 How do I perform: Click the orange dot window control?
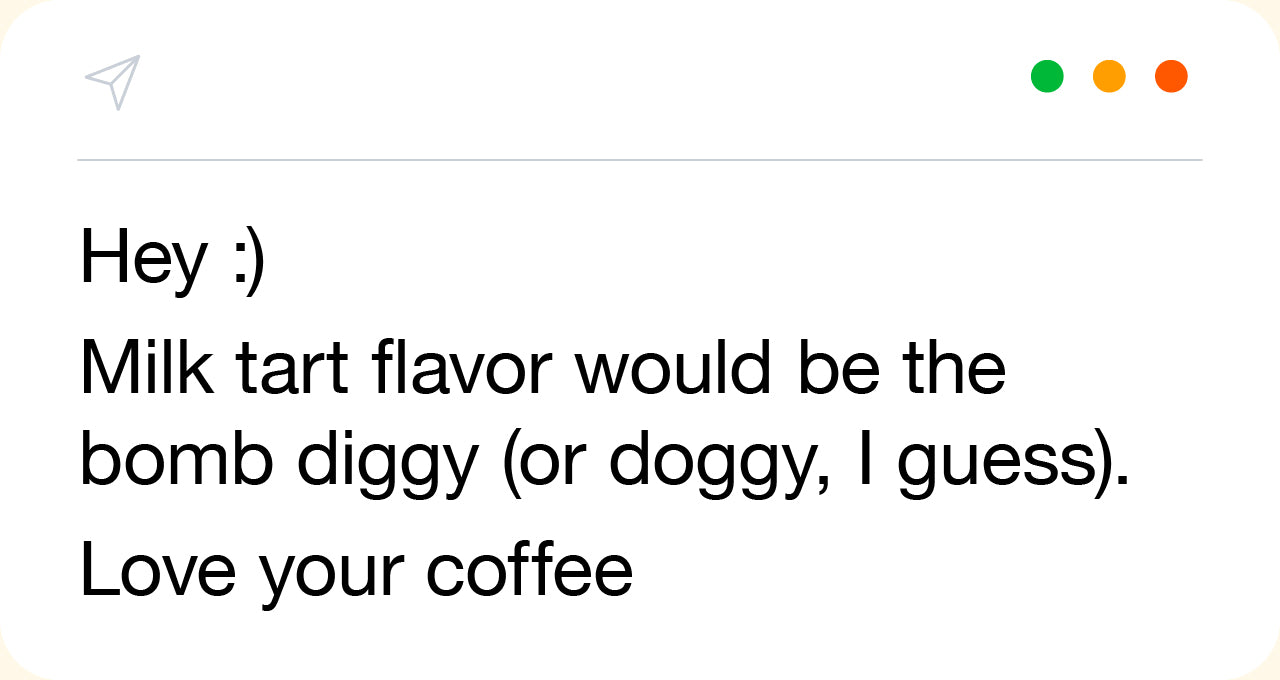[1109, 76]
